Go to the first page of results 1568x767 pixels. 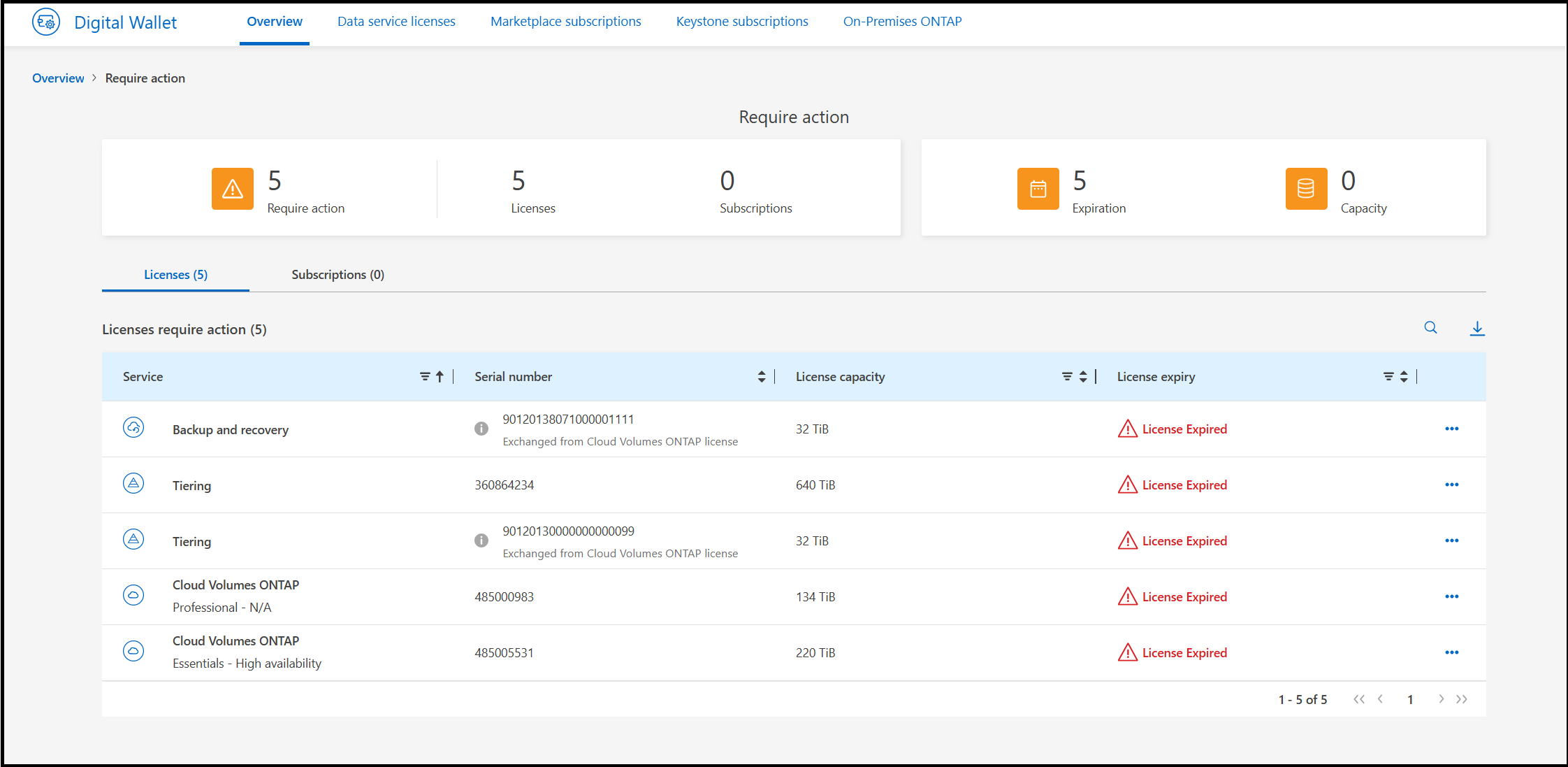(1359, 699)
